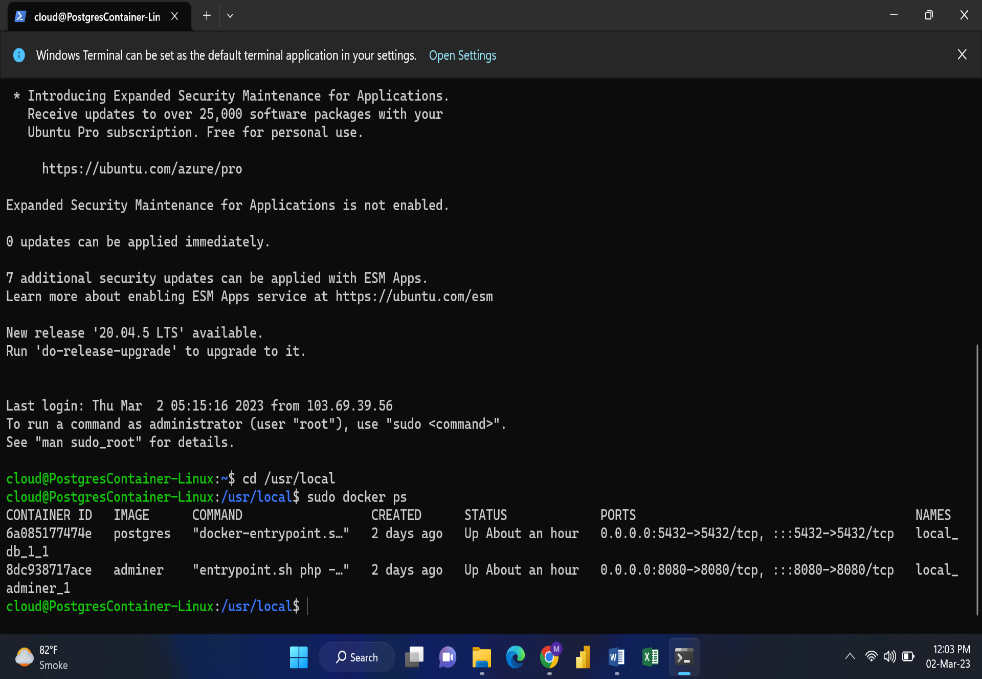This screenshot has width=982, height=679.
Task: Click the 'do-release-upgrade' command text
Action: pyautogui.click(x=106, y=351)
